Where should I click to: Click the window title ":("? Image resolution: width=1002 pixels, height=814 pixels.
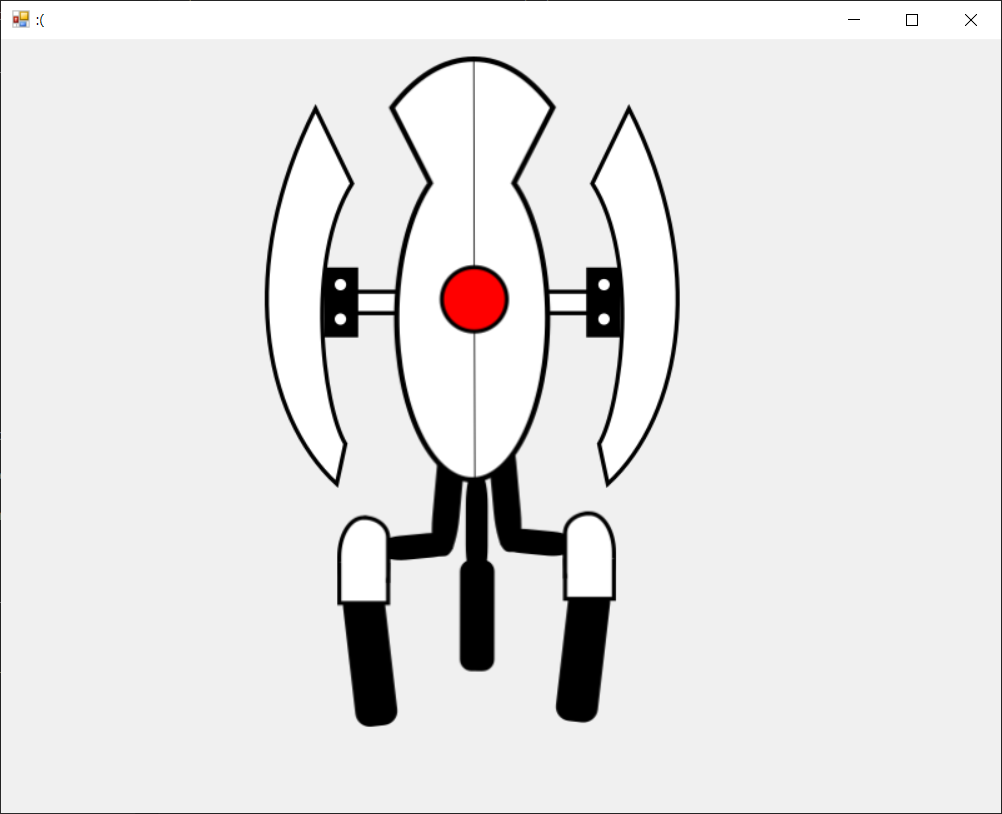pyautogui.click(x=40, y=20)
